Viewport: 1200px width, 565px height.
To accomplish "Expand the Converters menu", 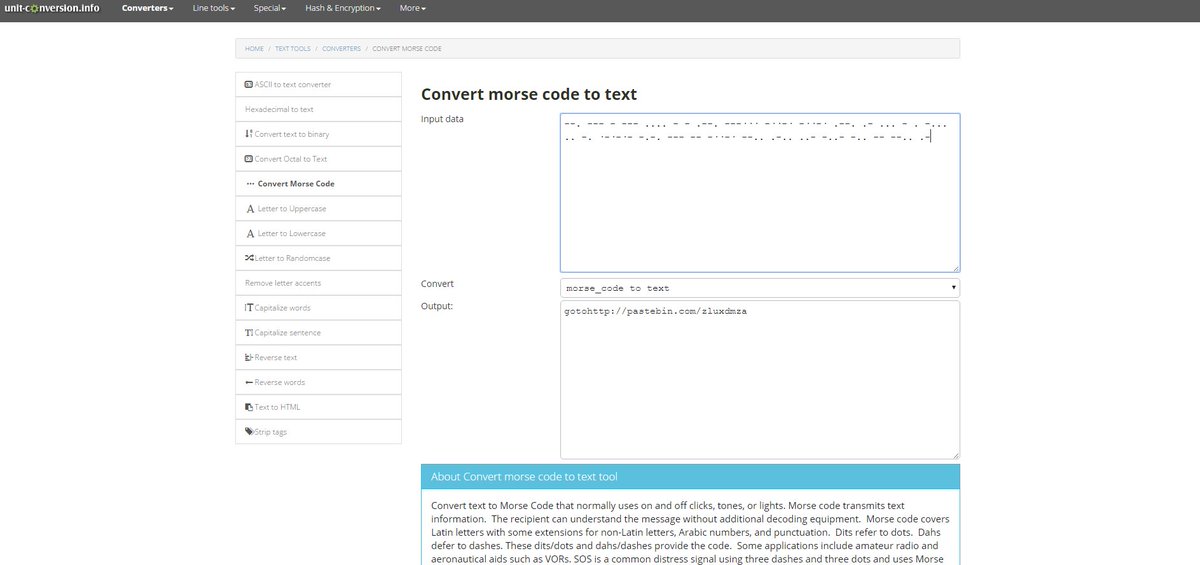I will [x=148, y=8].
